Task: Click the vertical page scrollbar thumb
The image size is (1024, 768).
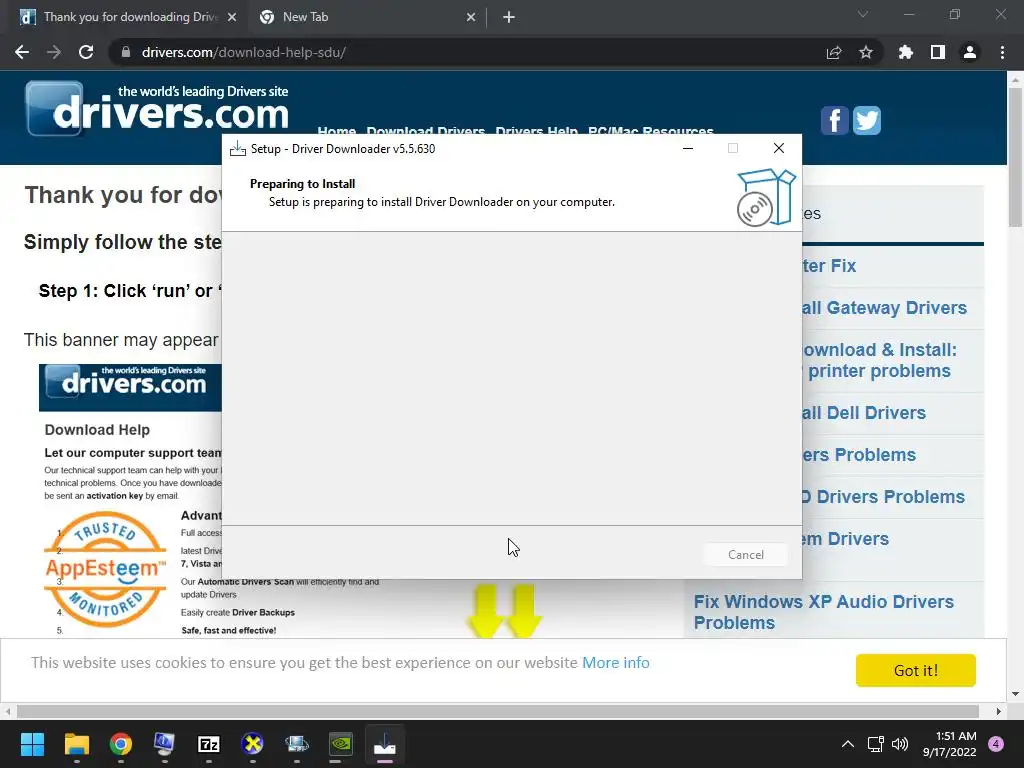Action: [x=1015, y=157]
